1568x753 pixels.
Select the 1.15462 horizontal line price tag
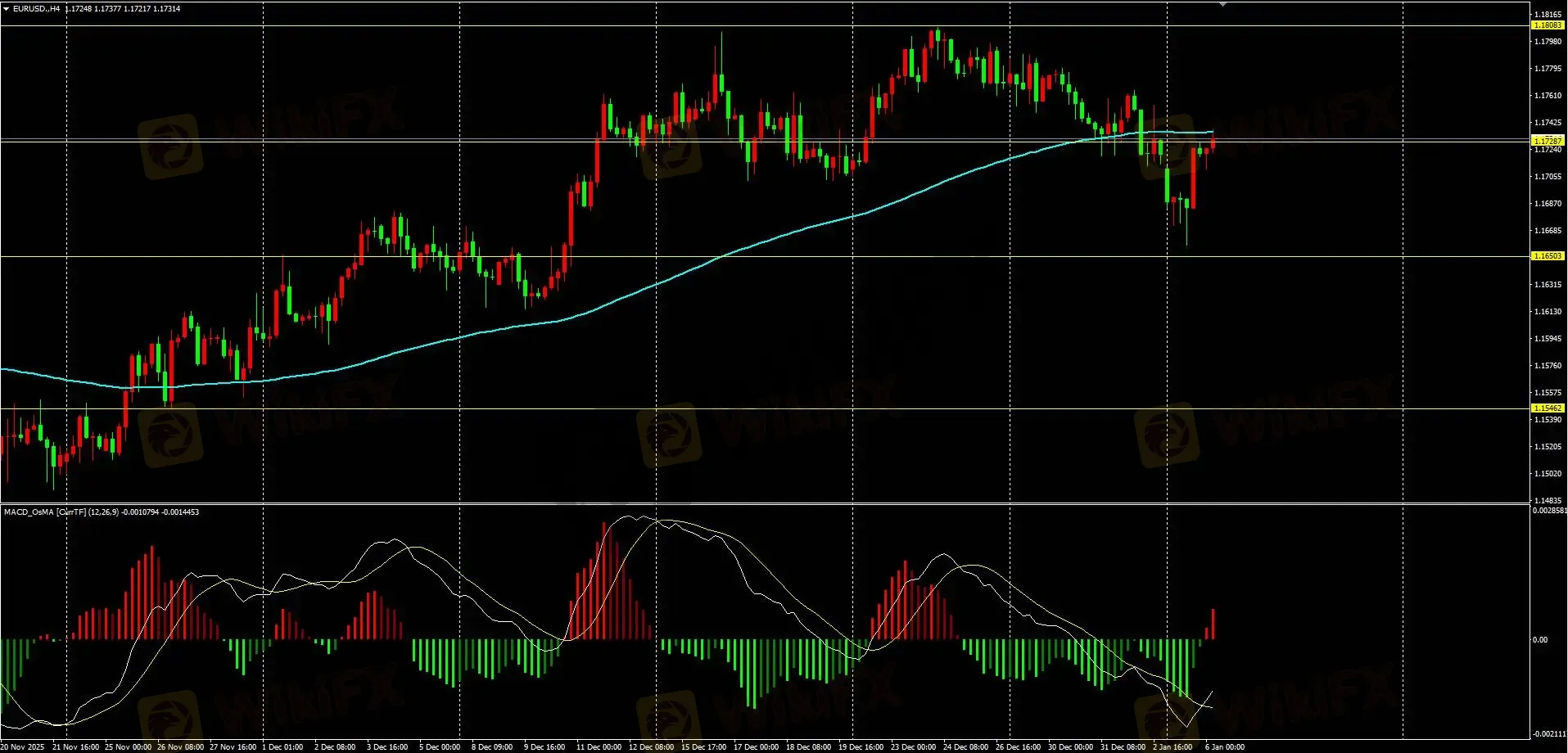coord(1548,408)
